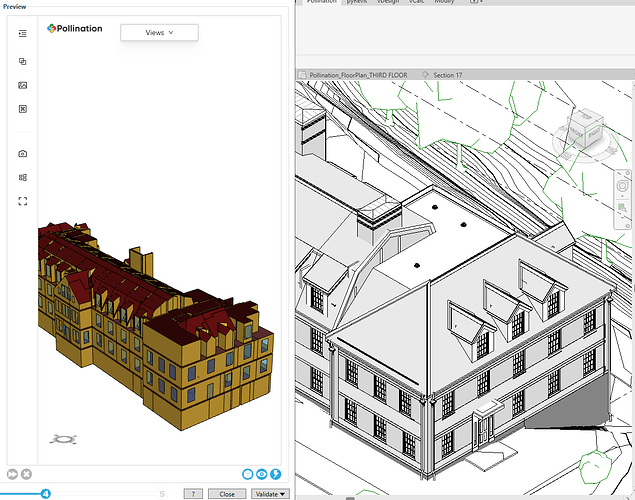Image resolution: width=635 pixels, height=500 pixels.
Task: Open the Views dropdown
Action: coord(159,33)
